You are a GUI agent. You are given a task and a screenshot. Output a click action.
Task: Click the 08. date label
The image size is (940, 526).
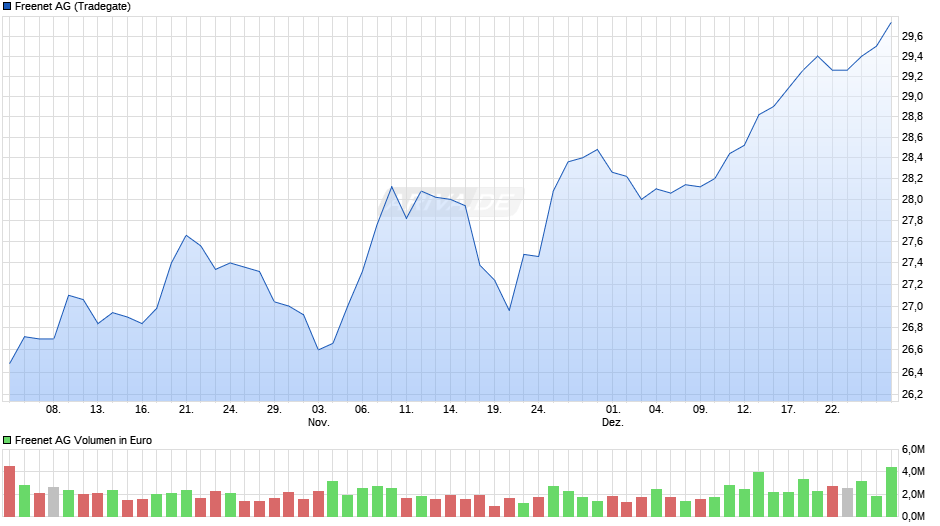[53, 409]
